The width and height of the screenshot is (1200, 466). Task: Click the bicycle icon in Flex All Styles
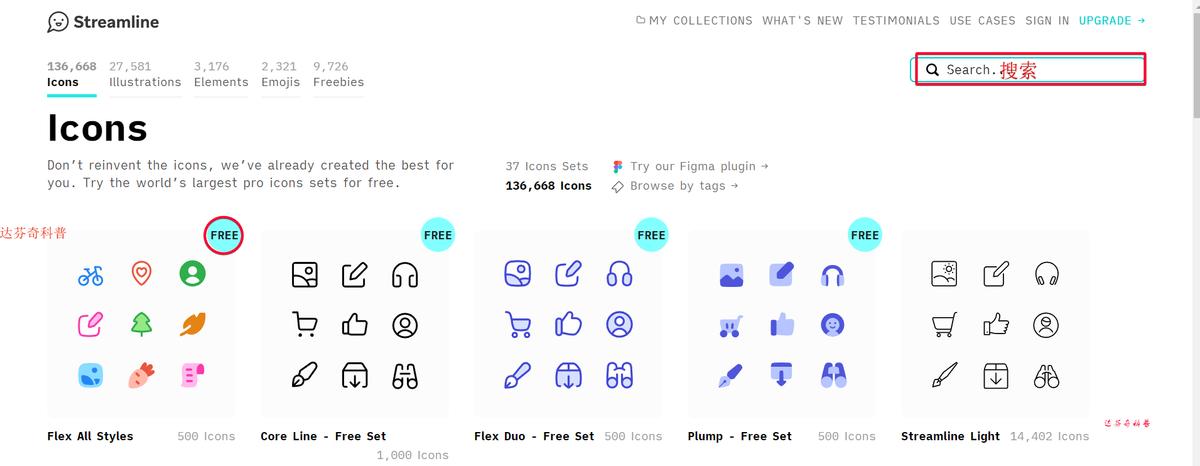pos(91,275)
